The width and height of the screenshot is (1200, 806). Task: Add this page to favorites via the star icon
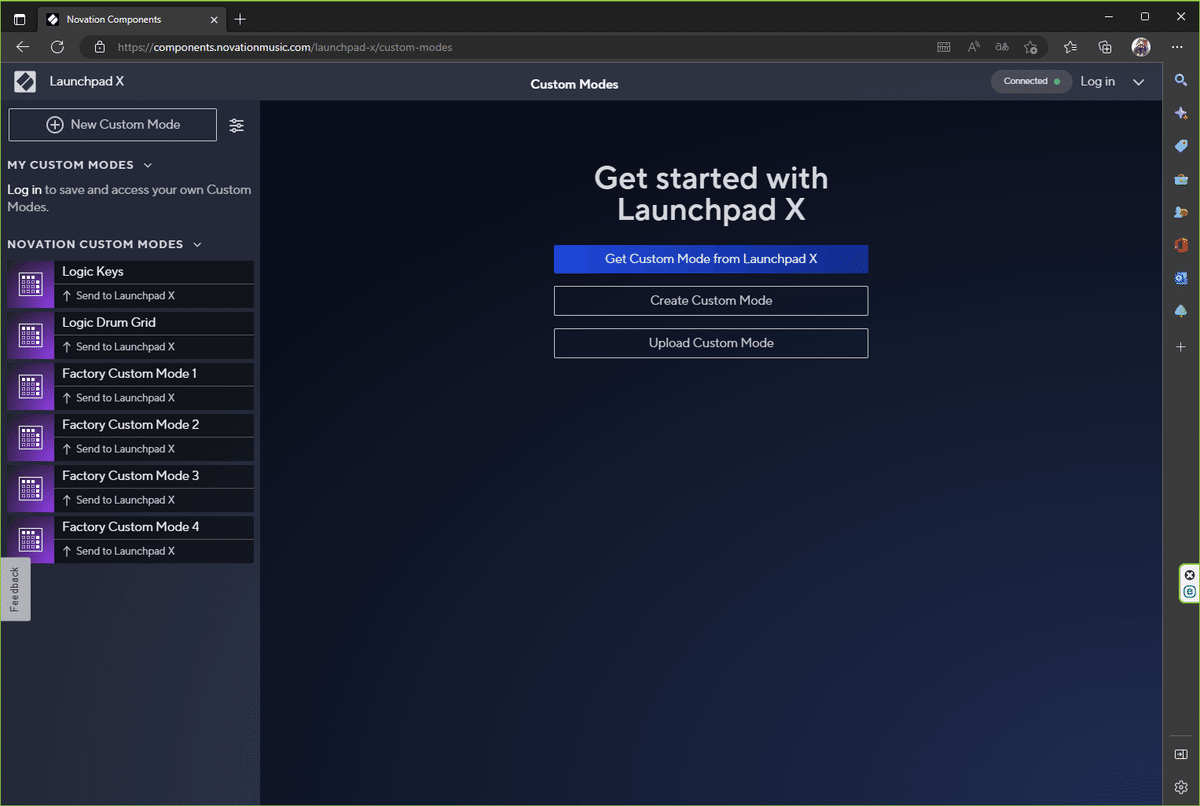pos(1031,47)
